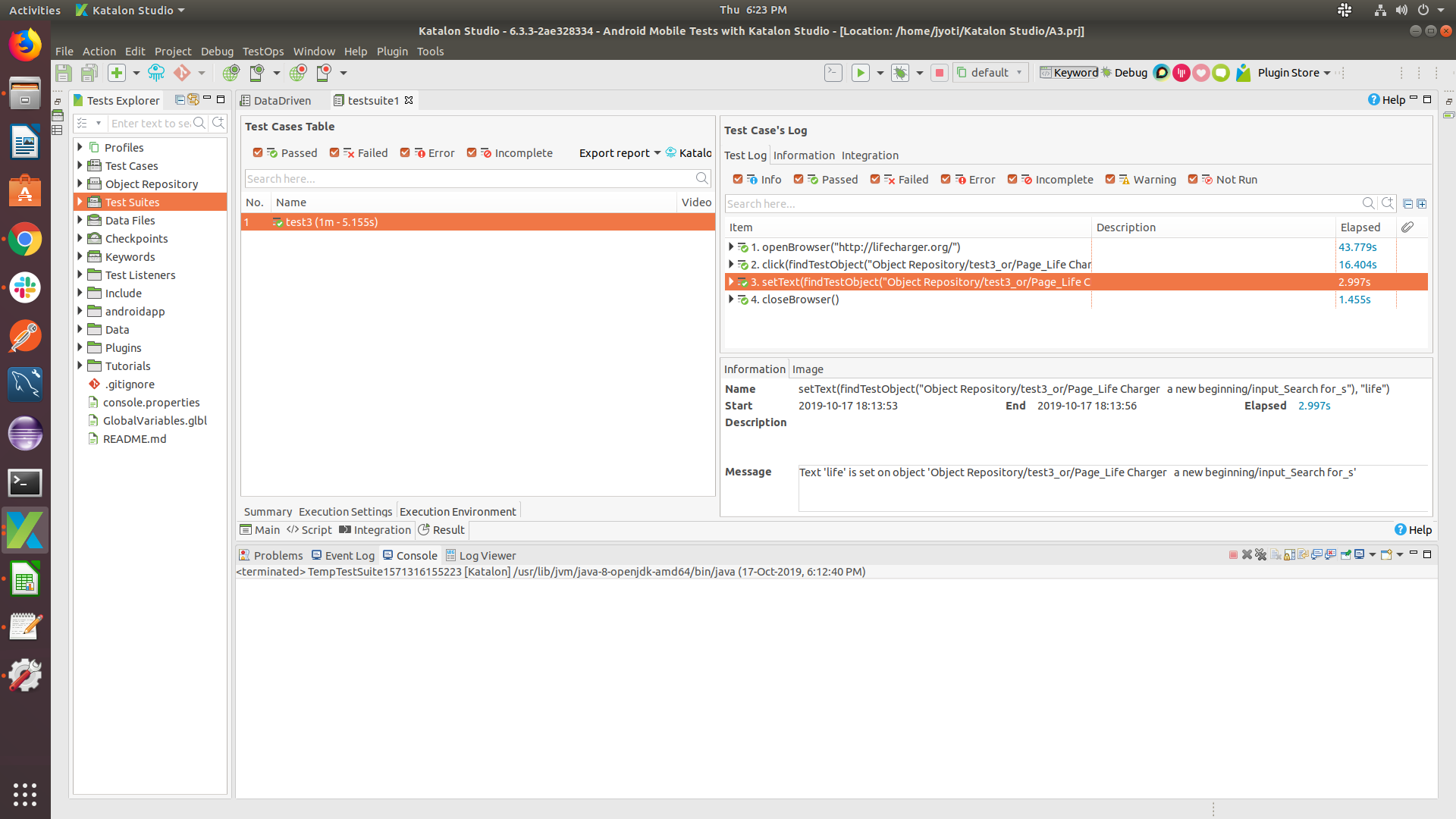Uncheck the Passed filter in Test Cases Table
Screen dimensions: 1456x819
point(258,152)
